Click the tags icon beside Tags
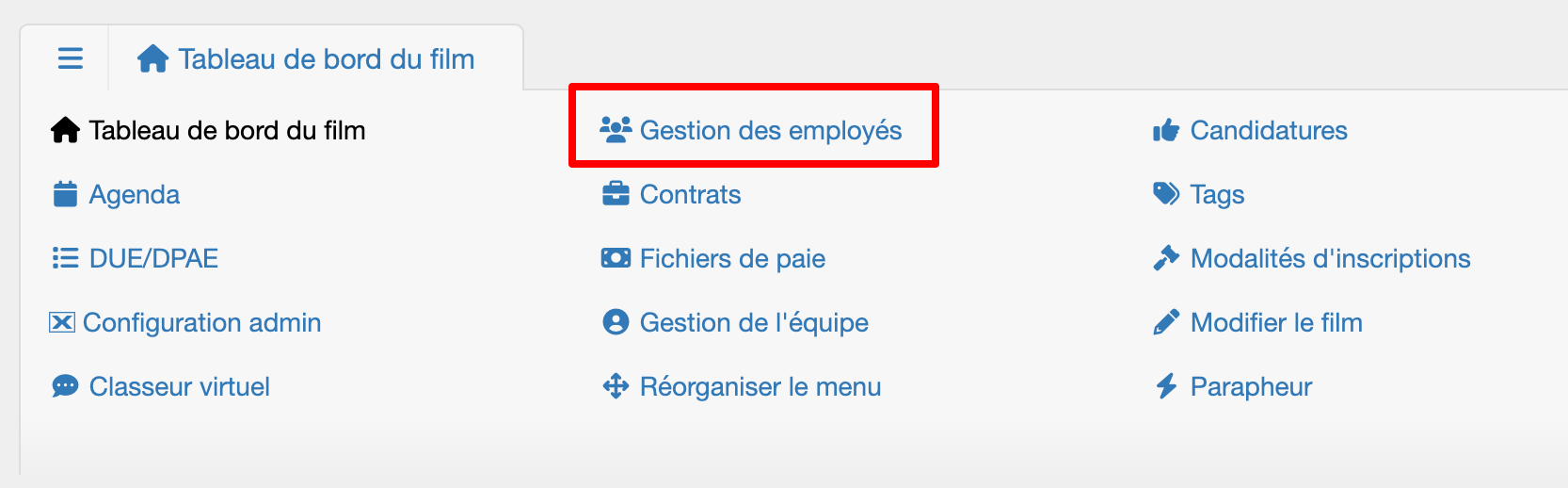Image resolution: width=1568 pixels, height=488 pixels. 1166,194
